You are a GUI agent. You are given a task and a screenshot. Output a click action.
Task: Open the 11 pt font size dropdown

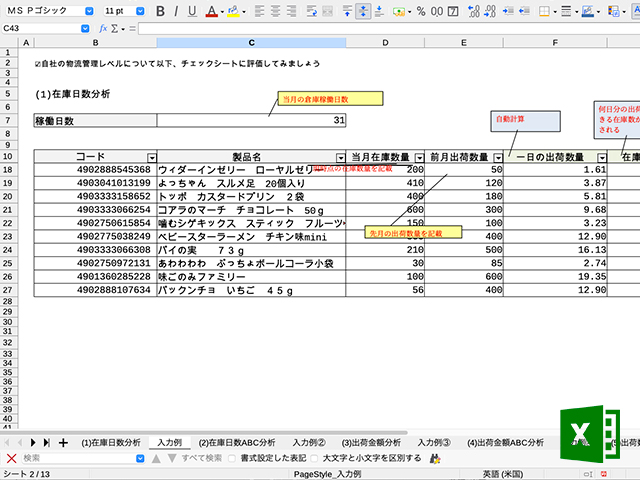coord(140,11)
